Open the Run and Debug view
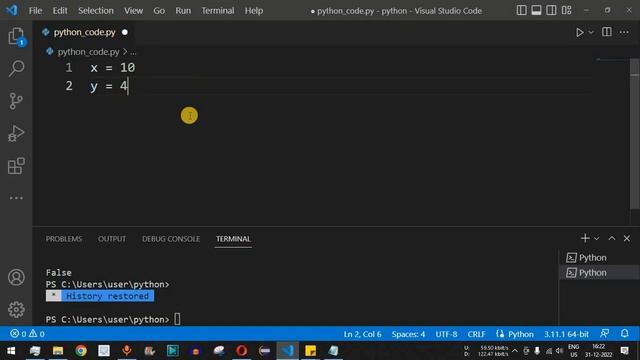 (x=16, y=133)
